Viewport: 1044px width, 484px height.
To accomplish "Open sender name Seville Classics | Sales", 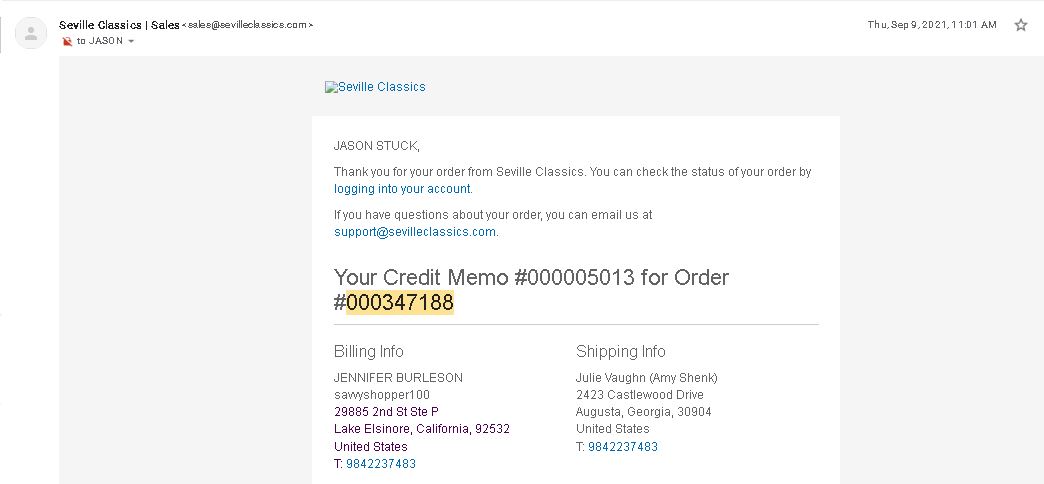I will point(119,25).
